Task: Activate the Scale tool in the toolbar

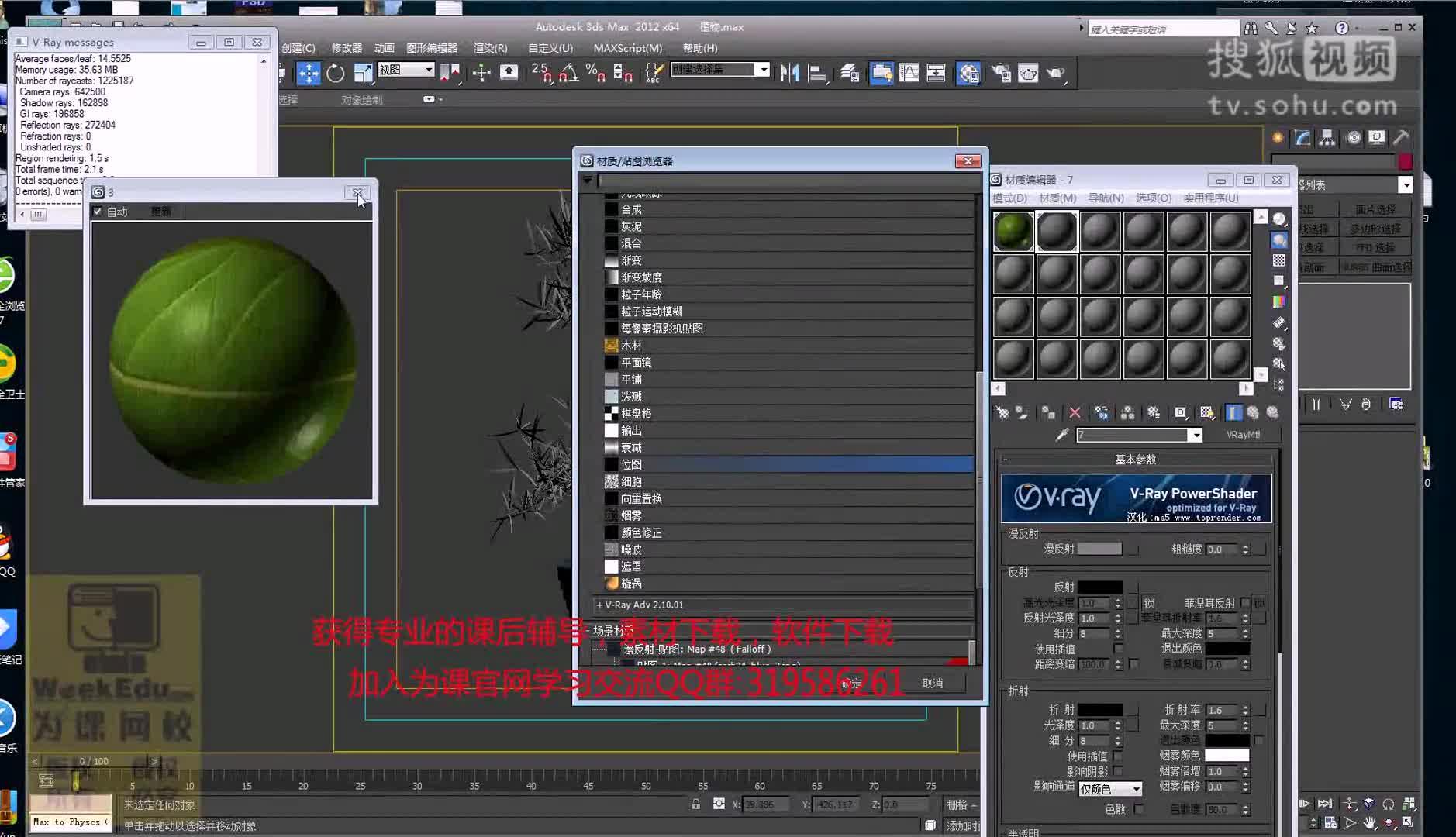Action: tap(364, 74)
